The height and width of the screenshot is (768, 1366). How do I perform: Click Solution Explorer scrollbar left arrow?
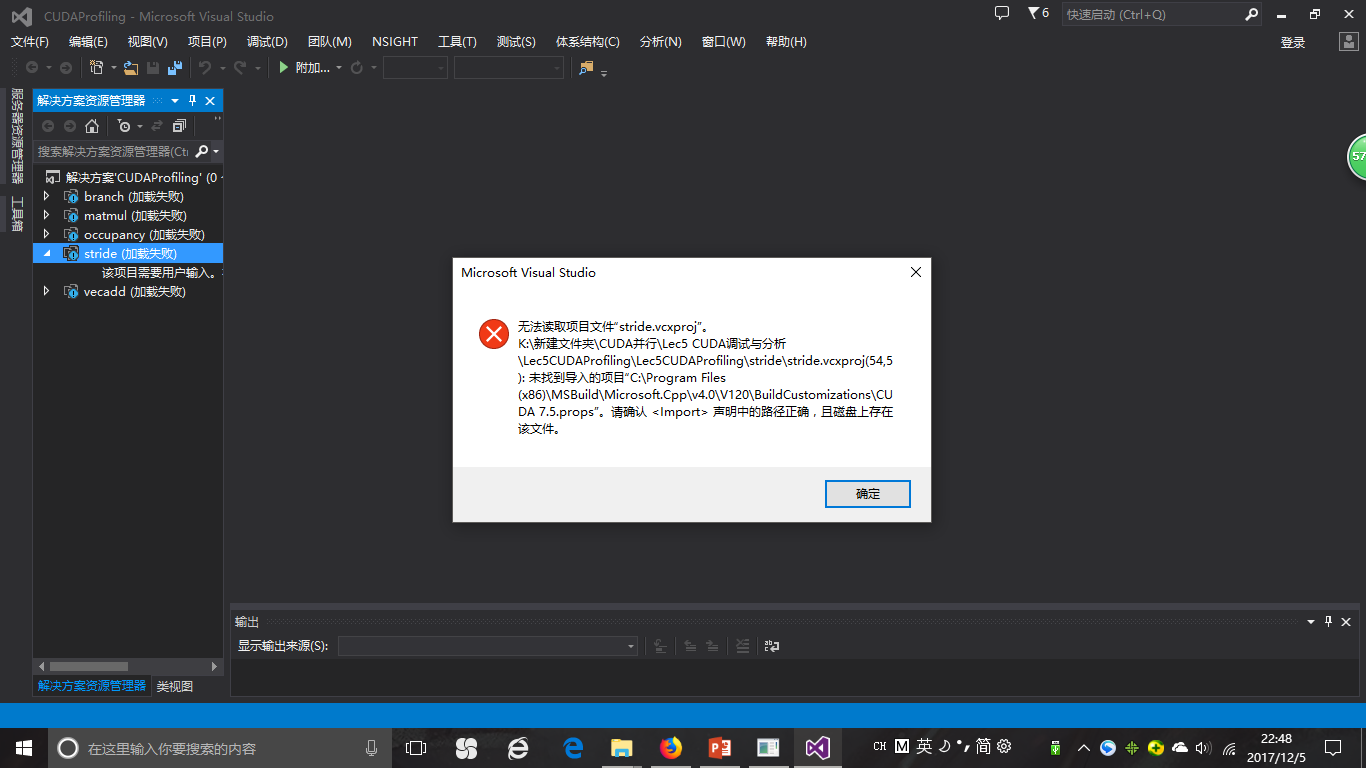coord(41,666)
